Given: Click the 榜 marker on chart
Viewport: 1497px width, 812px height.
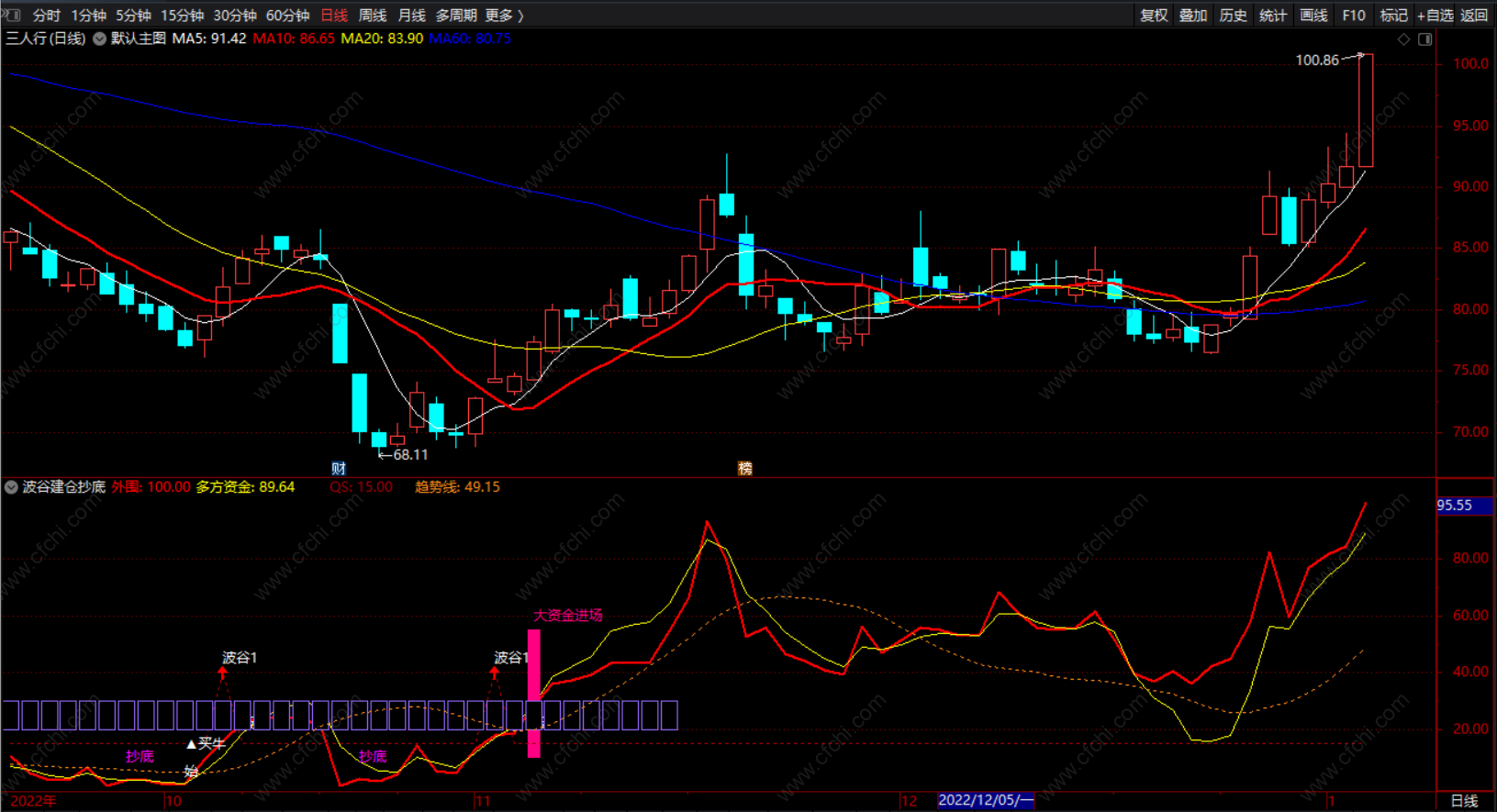Looking at the screenshot, I should click(745, 468).
